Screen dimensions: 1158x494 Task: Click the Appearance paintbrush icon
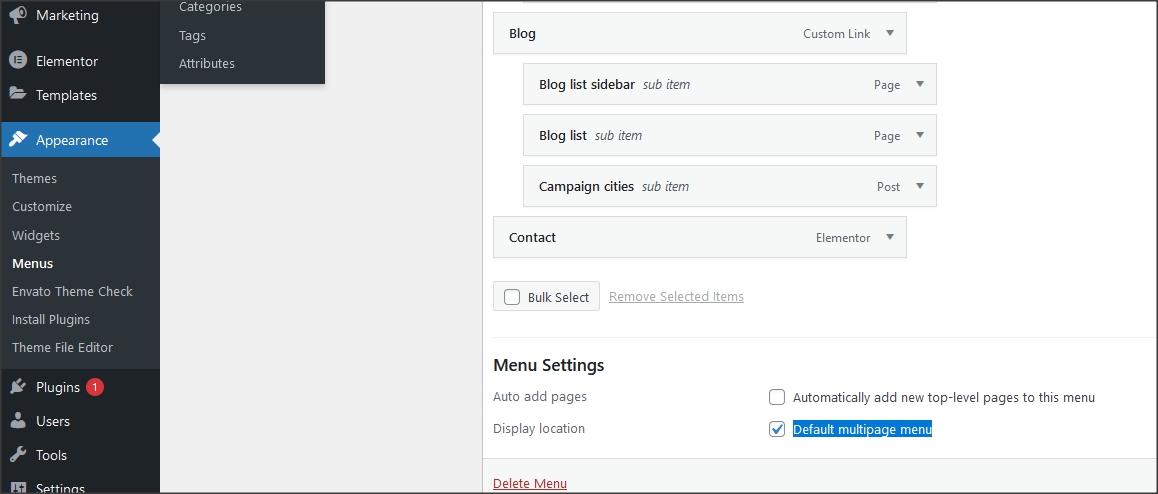18,140
